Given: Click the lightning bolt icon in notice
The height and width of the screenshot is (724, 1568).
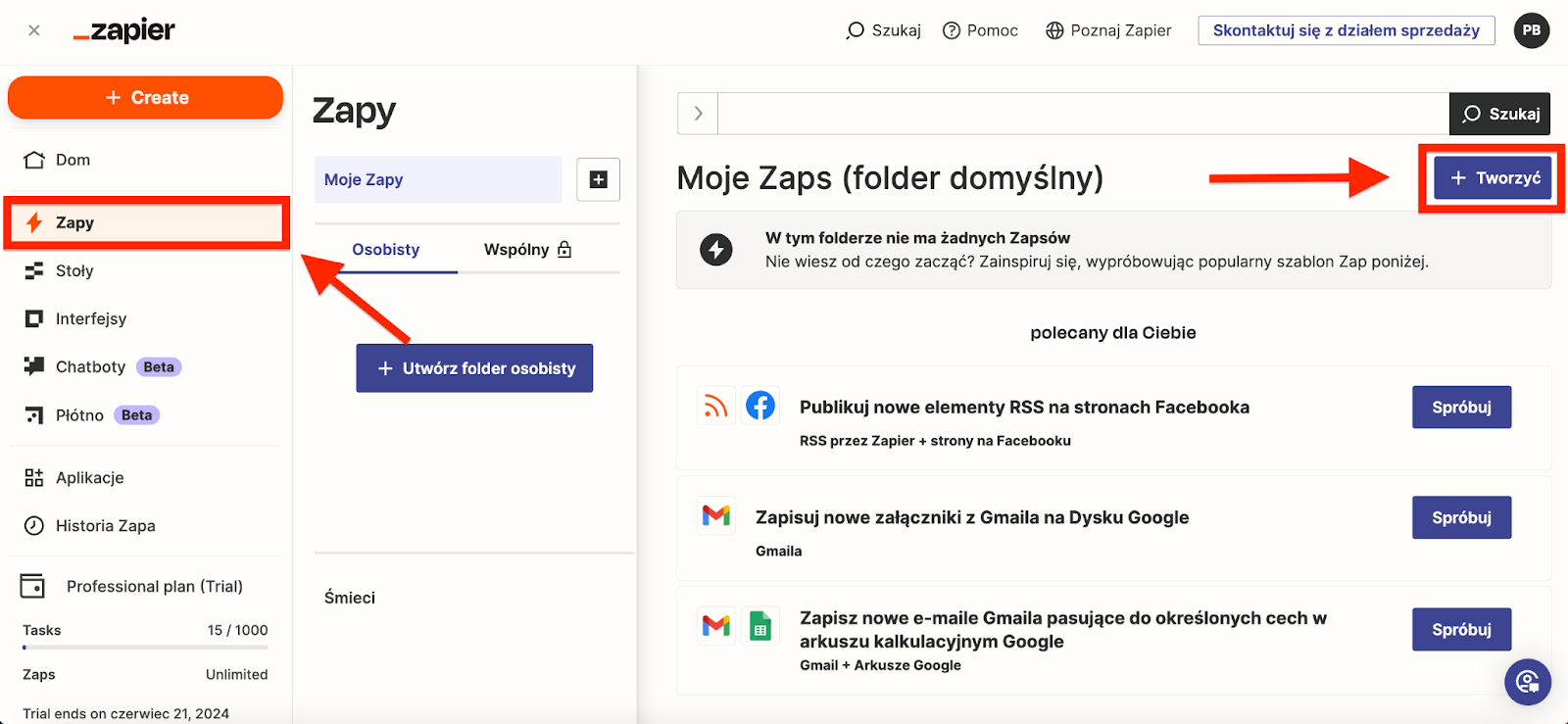Looking at the screenshot, I should (716, 250).
